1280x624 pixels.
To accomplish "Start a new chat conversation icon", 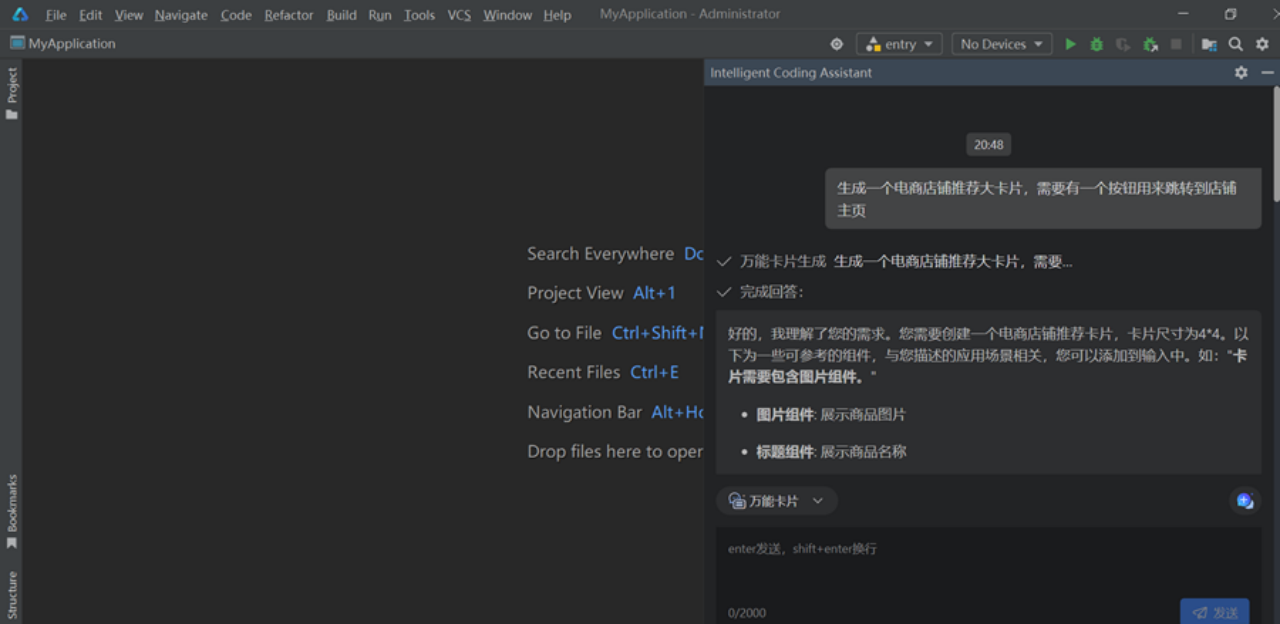I will click(1244, 501).
